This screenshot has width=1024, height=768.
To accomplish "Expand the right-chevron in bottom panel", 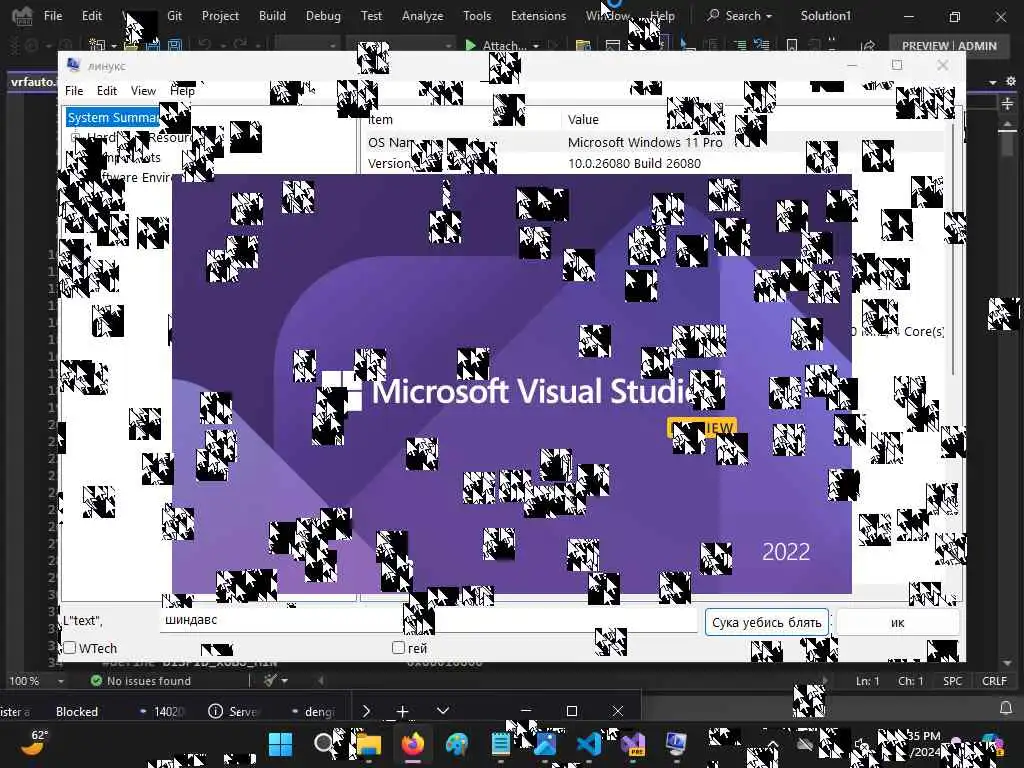I will click(366, 711).
